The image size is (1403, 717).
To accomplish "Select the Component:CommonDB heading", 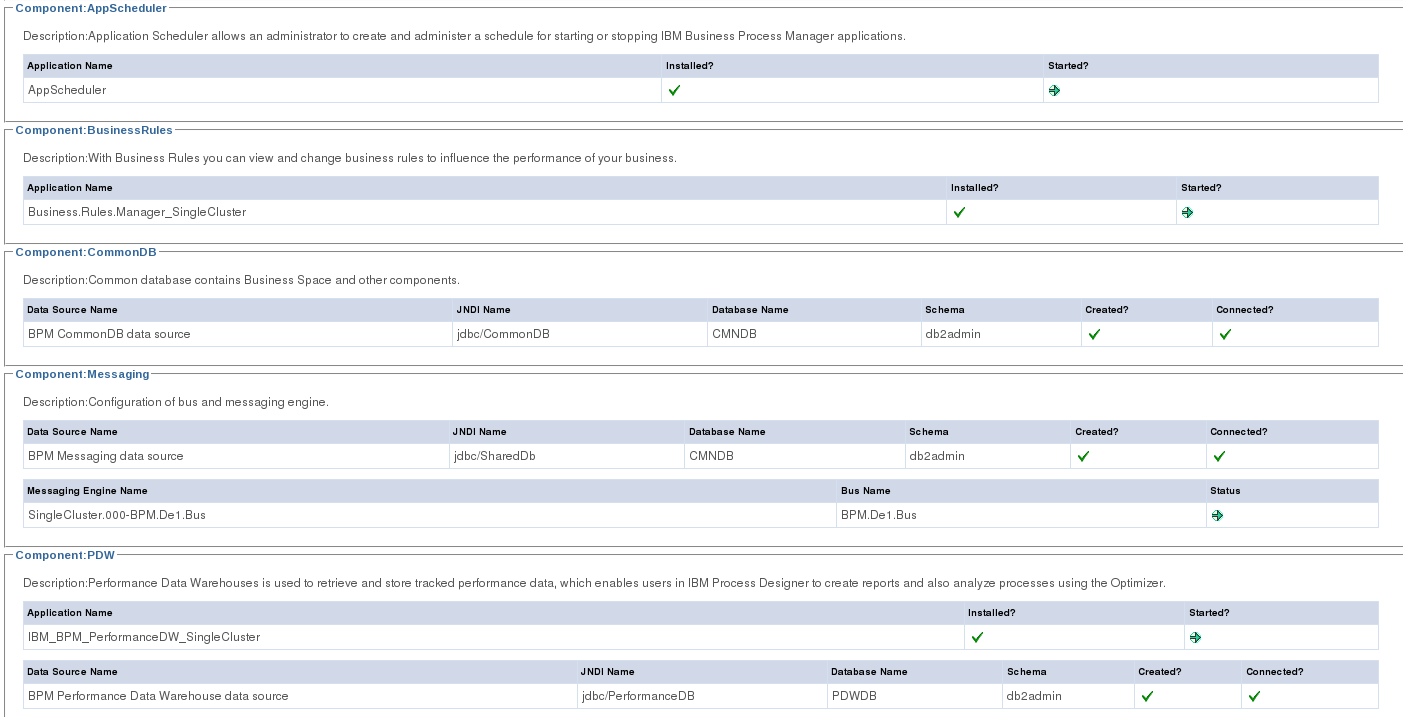I will (86, 252).
